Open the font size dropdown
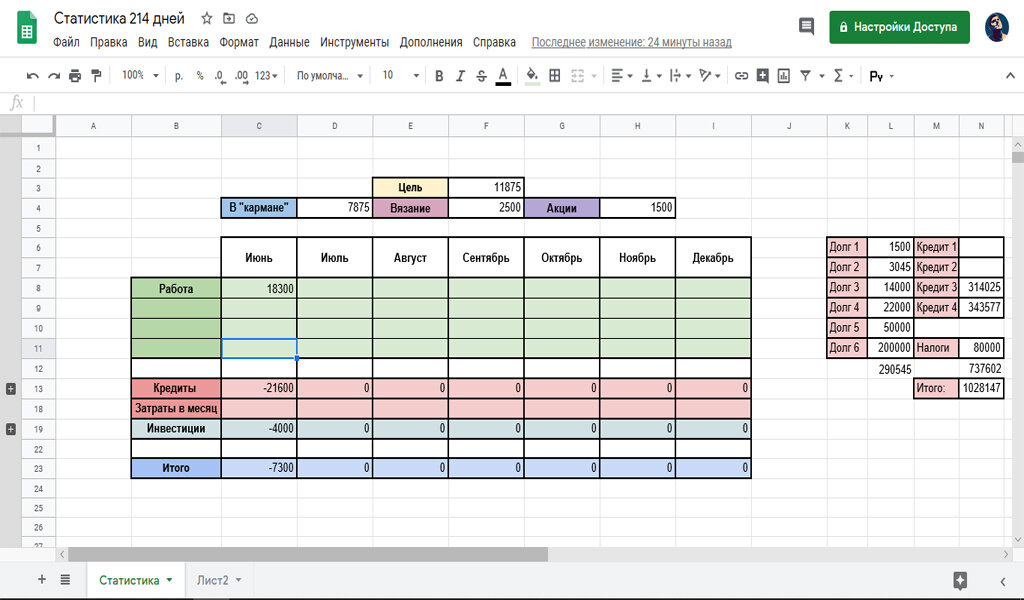 coord(400,76)
